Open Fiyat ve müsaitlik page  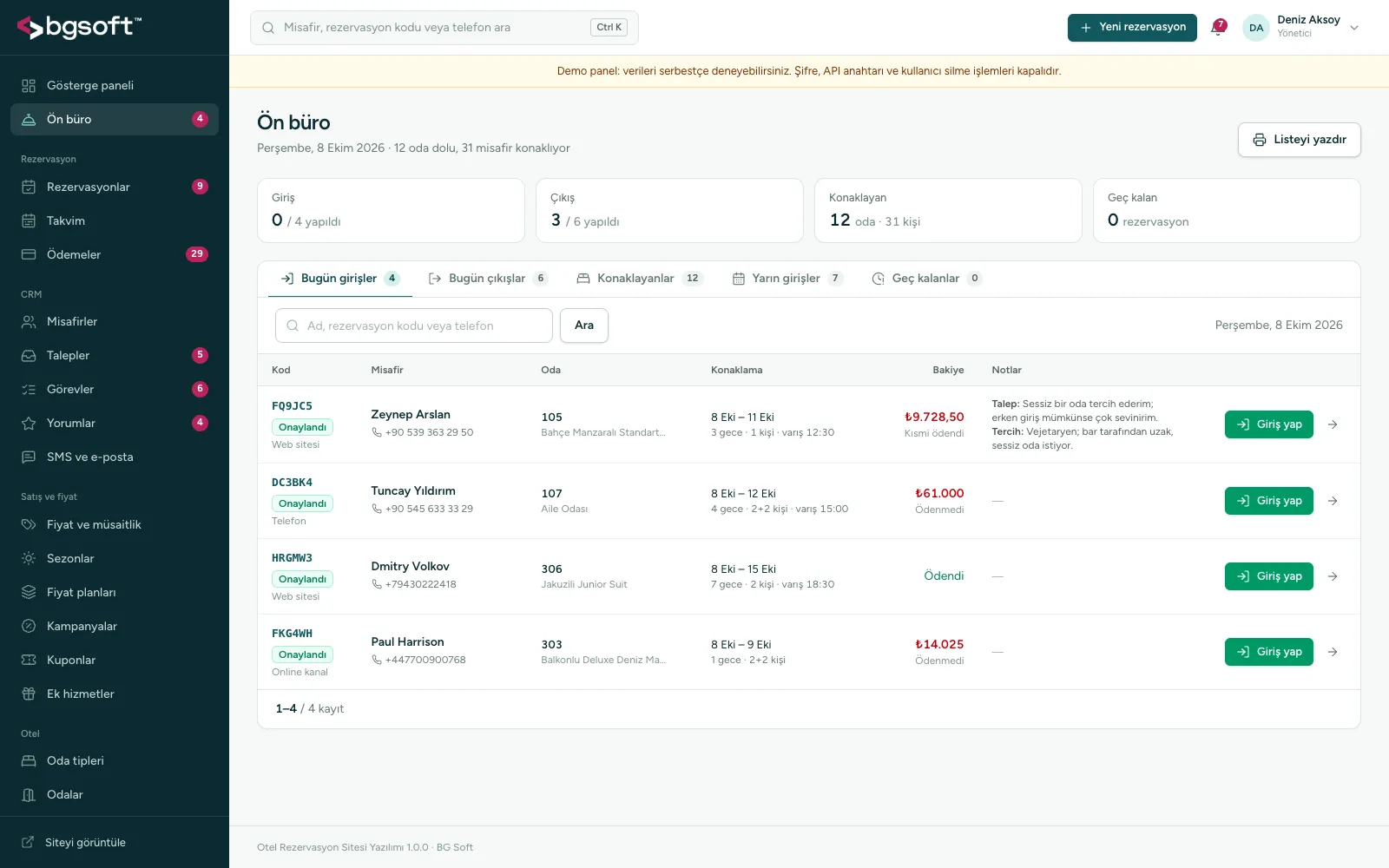coord(115,524)
